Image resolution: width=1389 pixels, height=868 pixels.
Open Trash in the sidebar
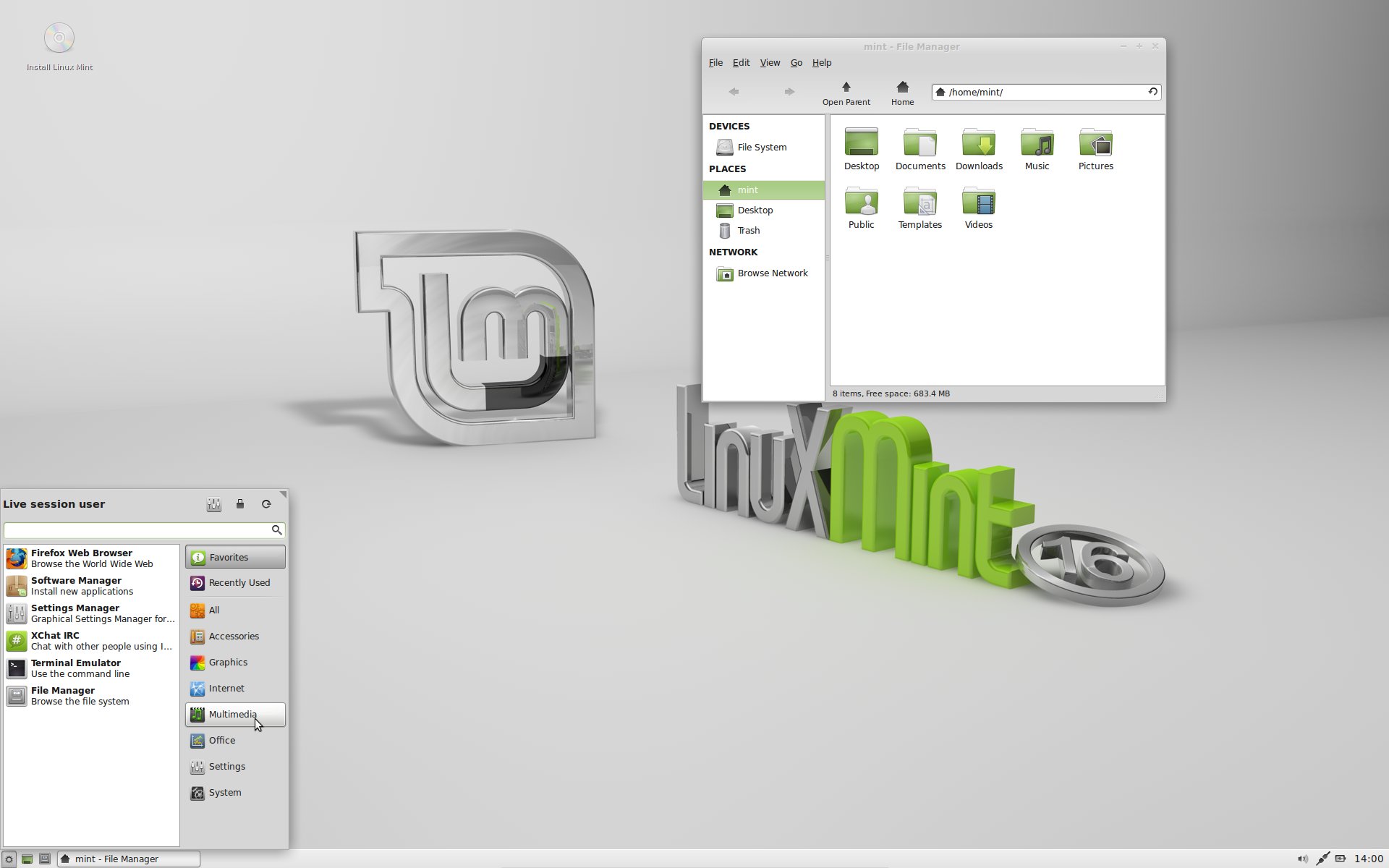click(763, 231)
